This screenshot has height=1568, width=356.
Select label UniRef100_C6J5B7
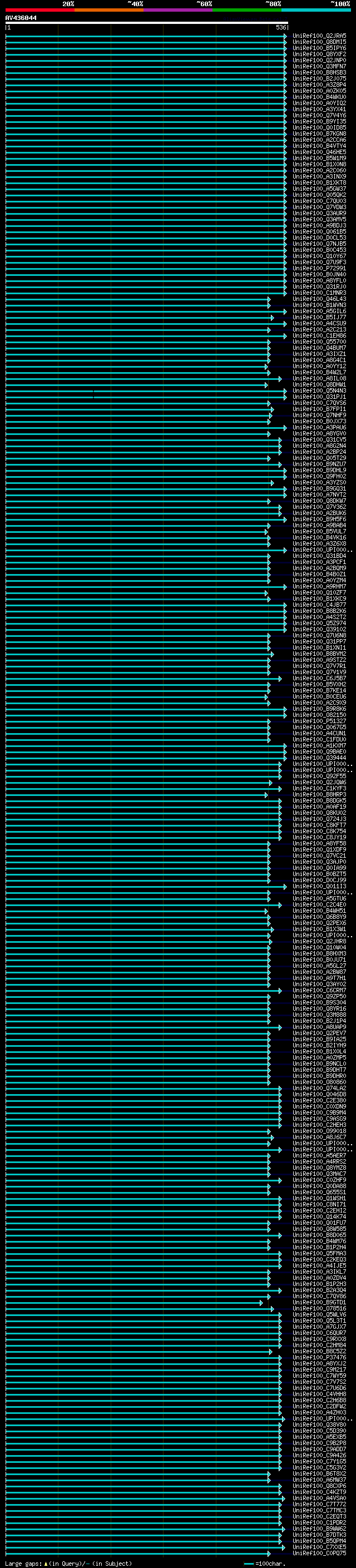click(x=319, y=678)
